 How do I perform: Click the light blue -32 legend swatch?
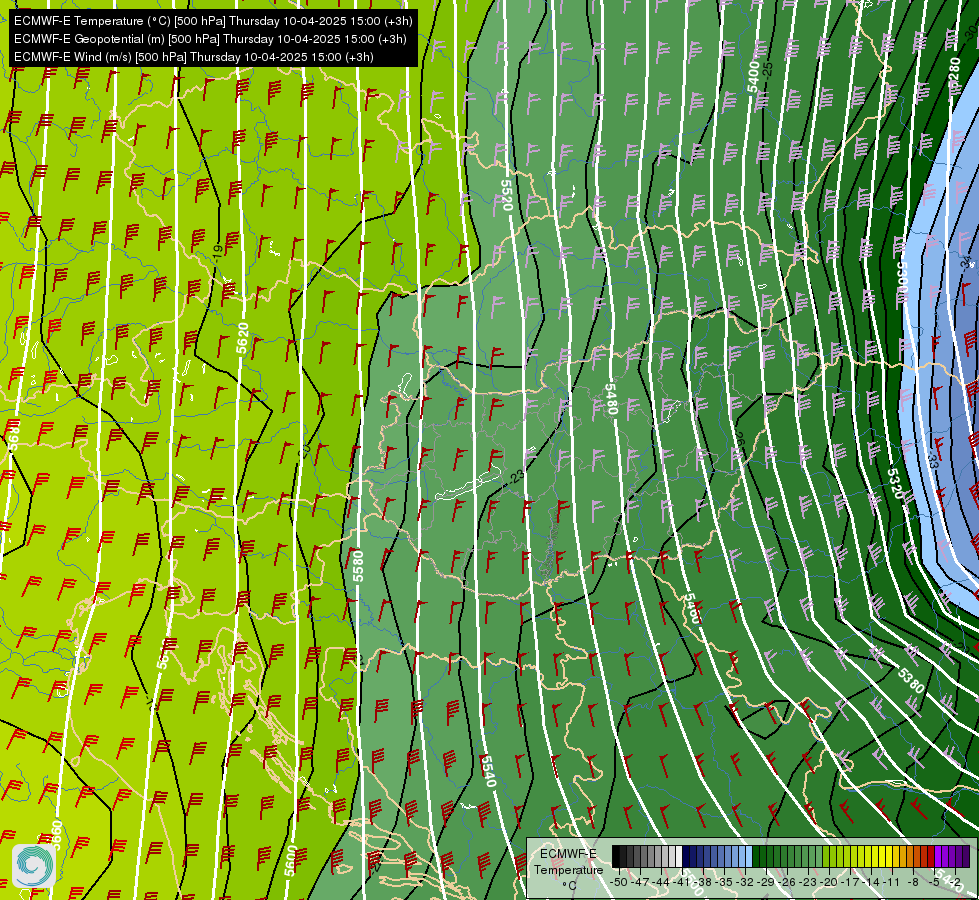coord(749,857)
